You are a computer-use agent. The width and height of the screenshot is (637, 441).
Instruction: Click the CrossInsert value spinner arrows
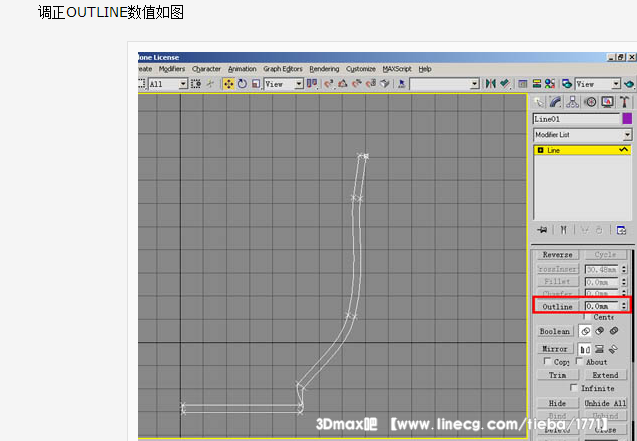(624, 269)
